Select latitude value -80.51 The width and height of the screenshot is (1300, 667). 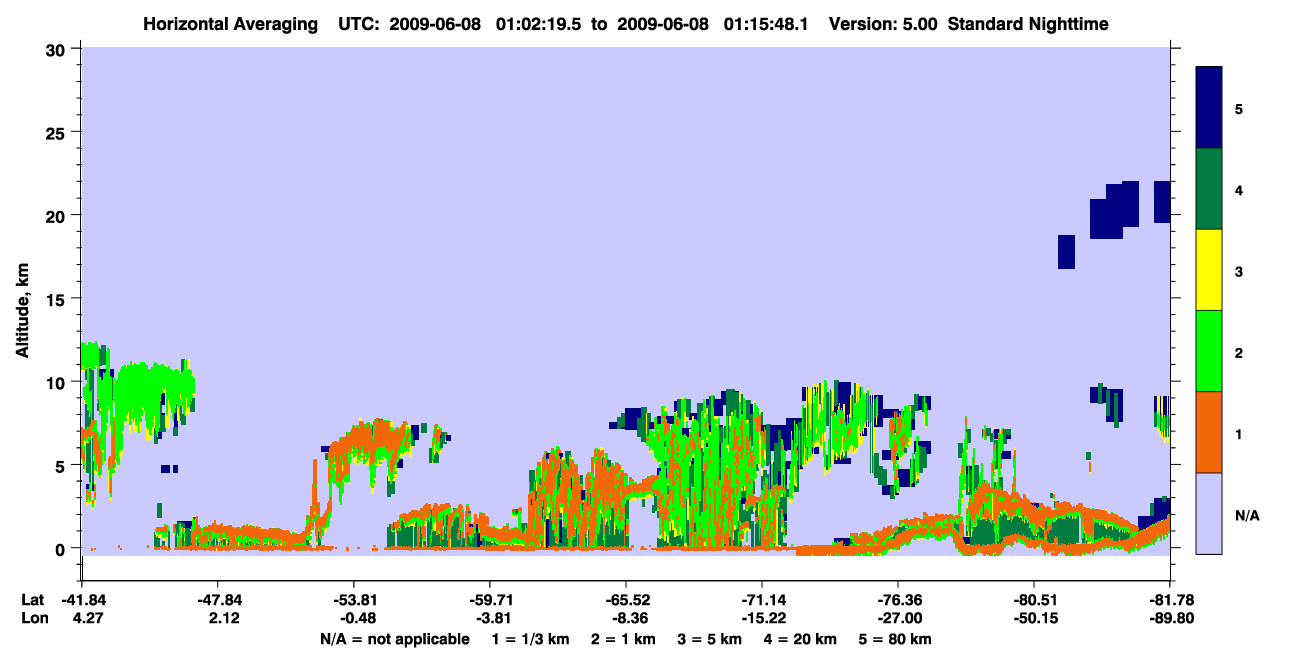(x=1034, y=600)
